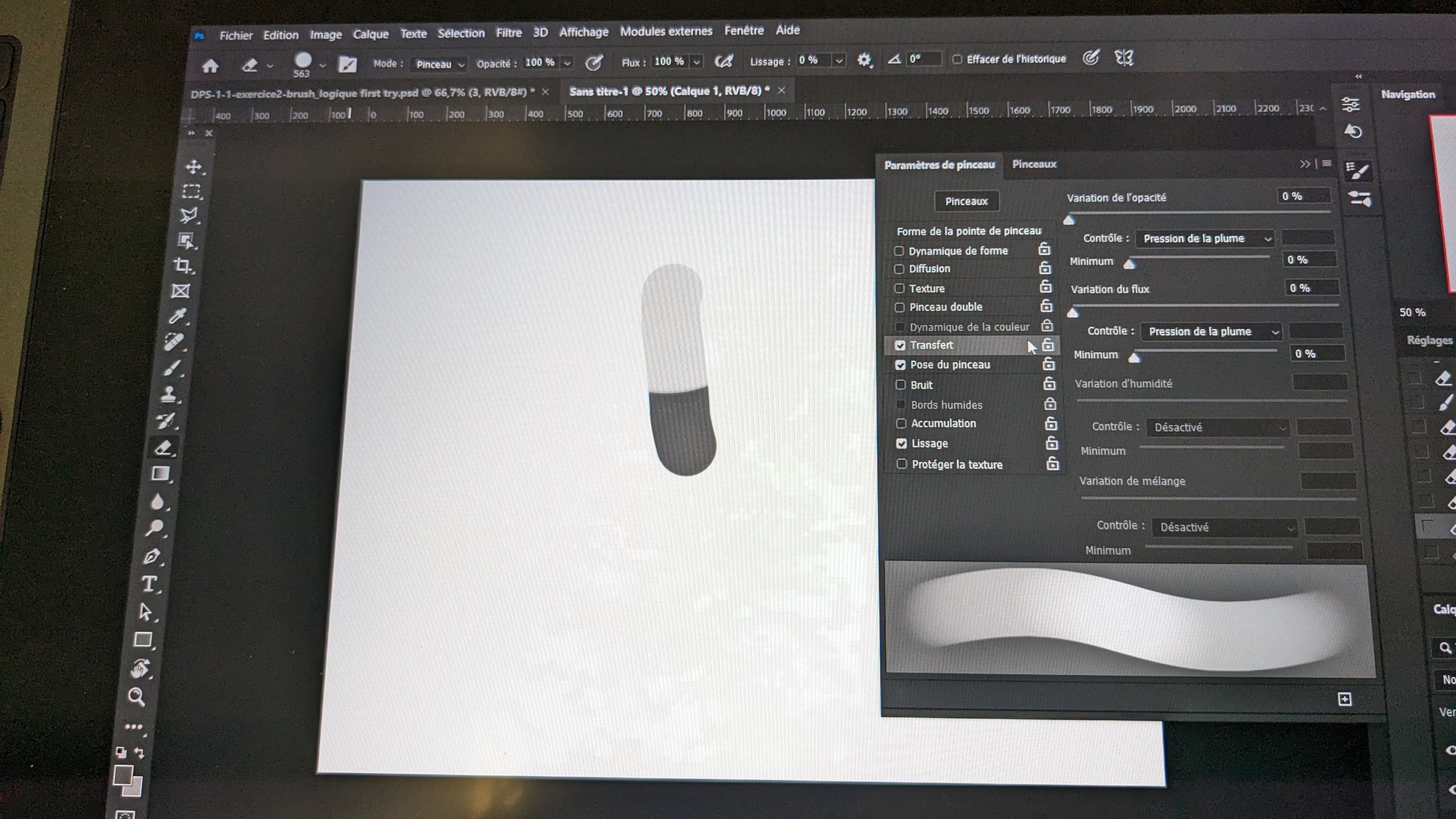The image size is (1456, 819).
Task: Select the Crop tool
Action: 183,266
